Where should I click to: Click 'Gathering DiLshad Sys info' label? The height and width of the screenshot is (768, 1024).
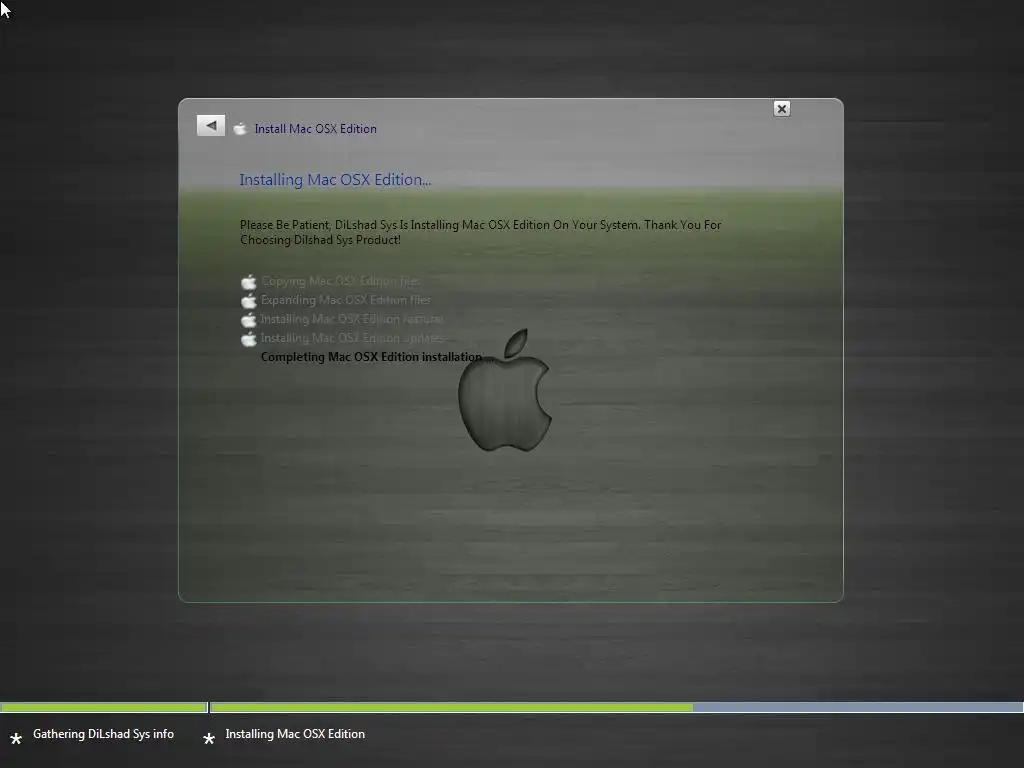[x=103, y=734]
